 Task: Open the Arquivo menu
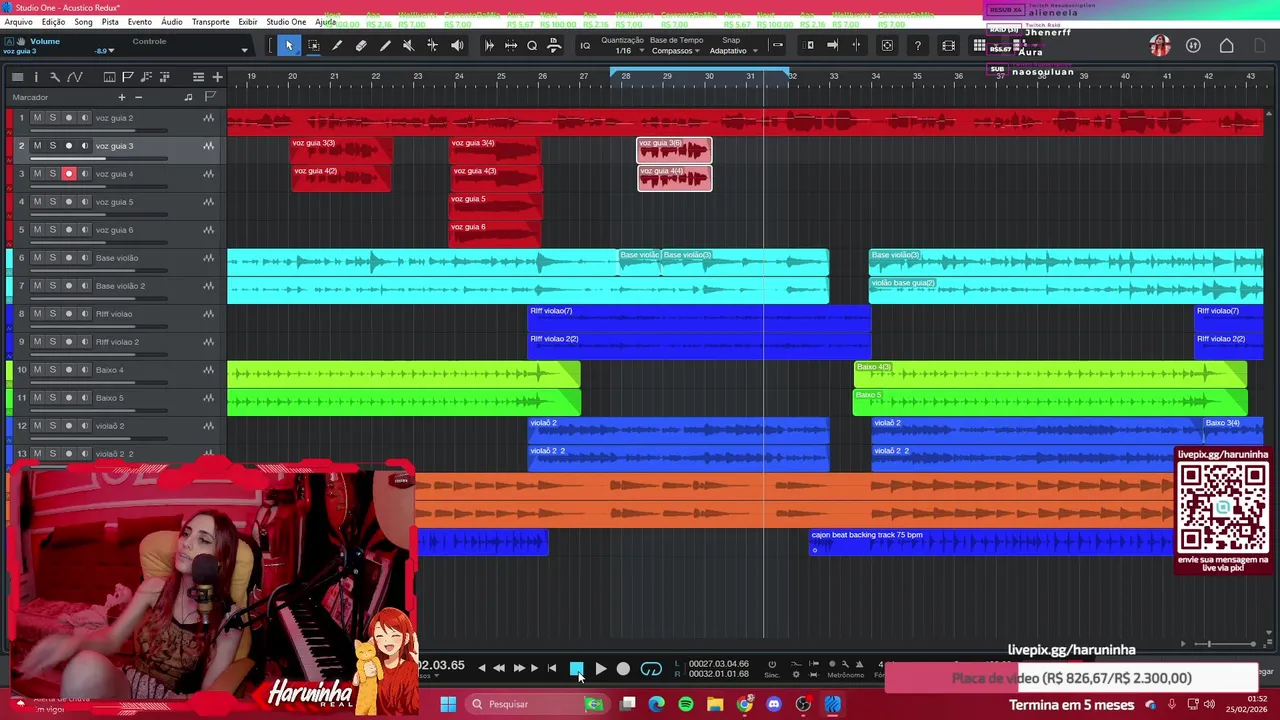click(19, 22)
